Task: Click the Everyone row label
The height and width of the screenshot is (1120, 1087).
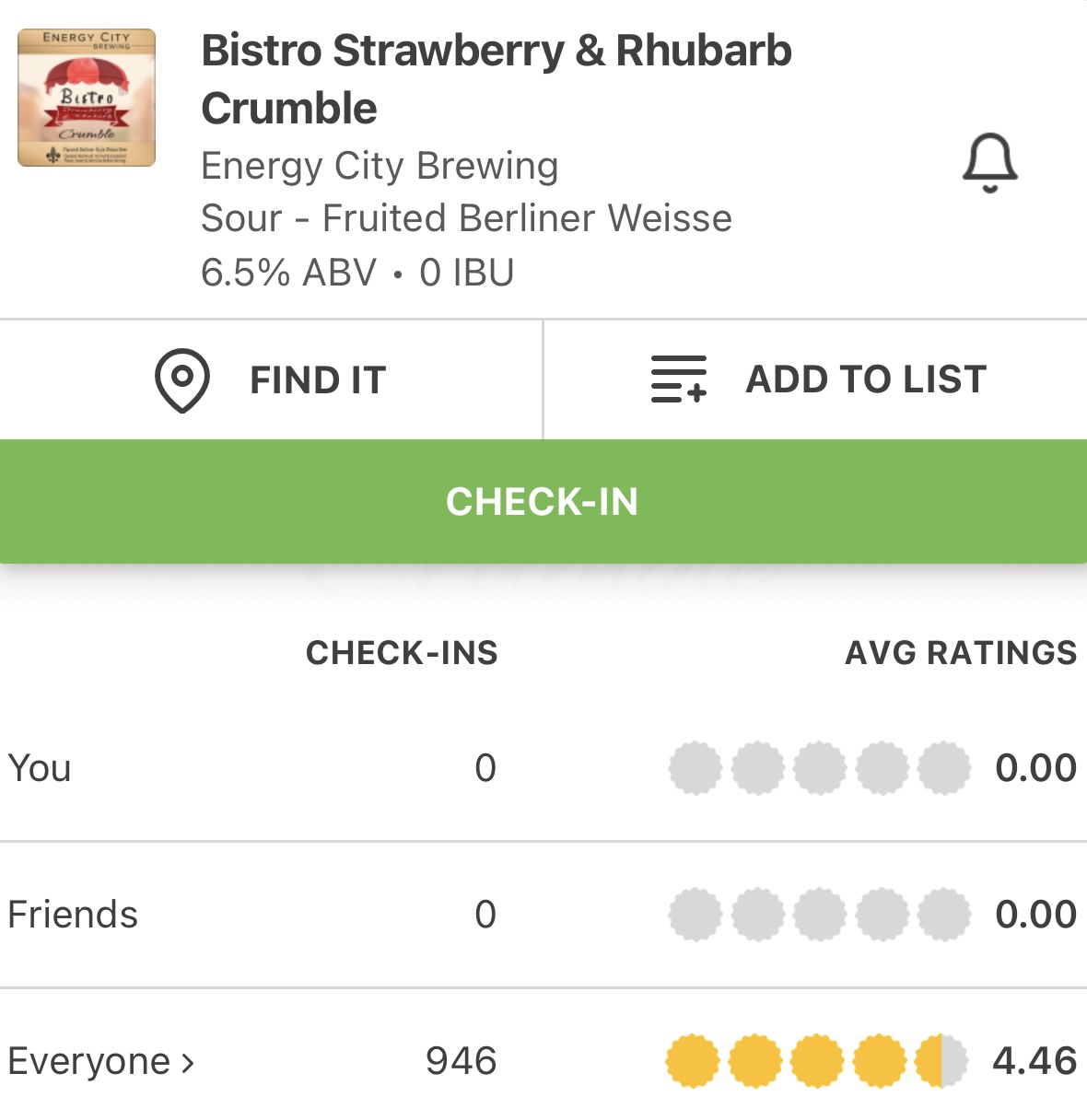Action: pyautogui.click(x=88, y=1061)
